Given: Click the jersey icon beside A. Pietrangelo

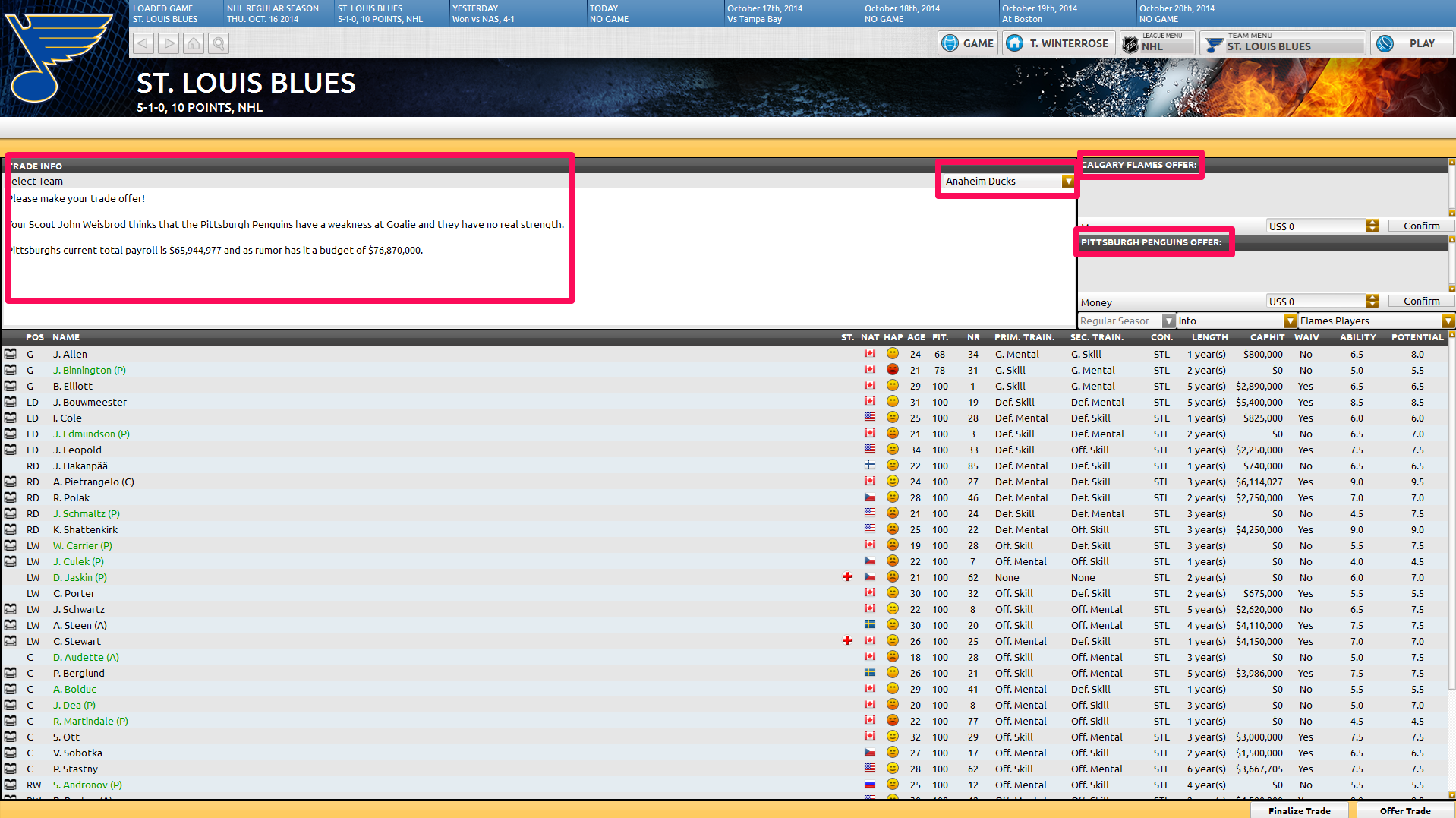Looking at the screenshot, I should pos(10,482).
